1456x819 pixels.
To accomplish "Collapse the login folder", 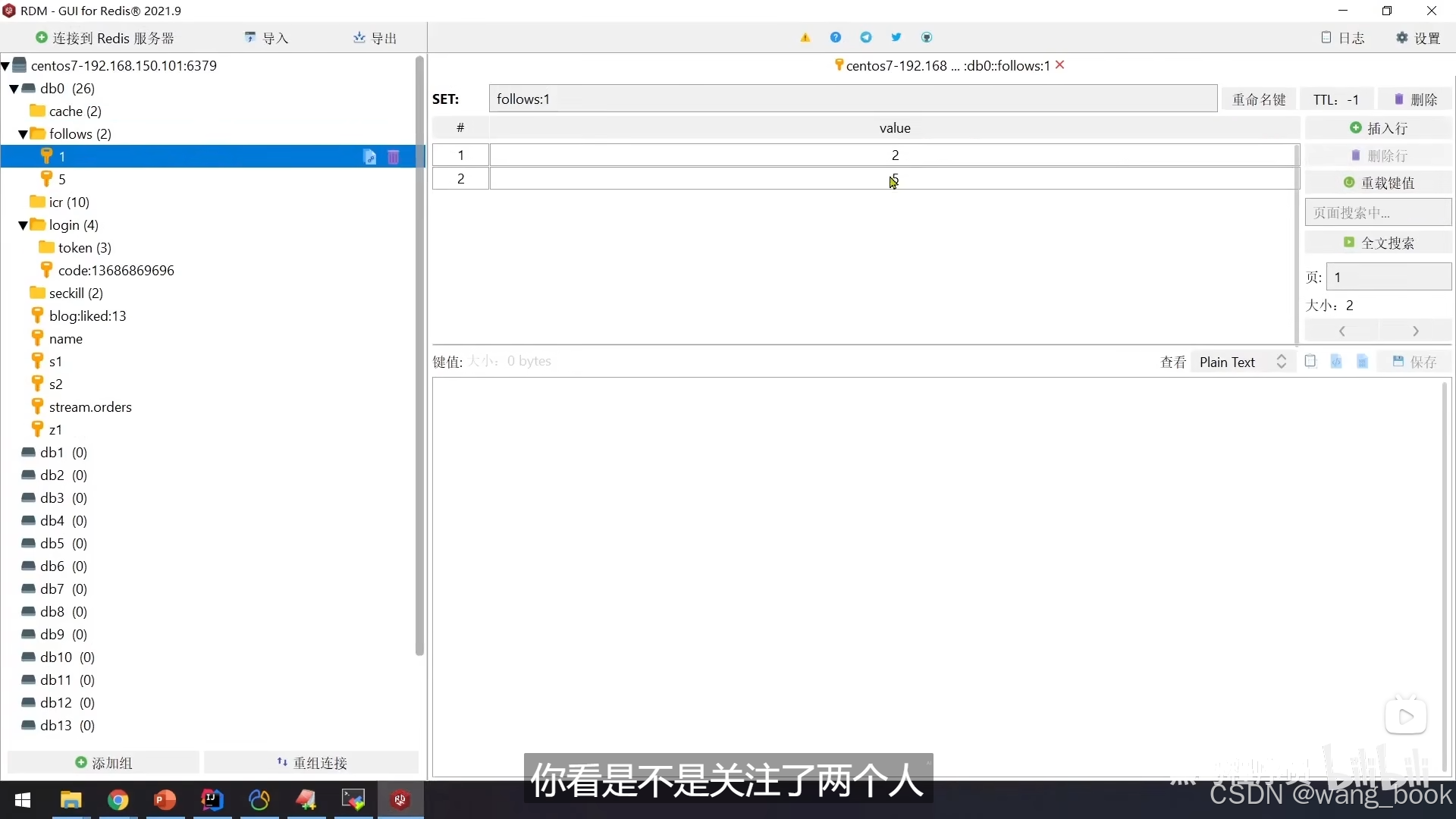I will coord(24,225).
